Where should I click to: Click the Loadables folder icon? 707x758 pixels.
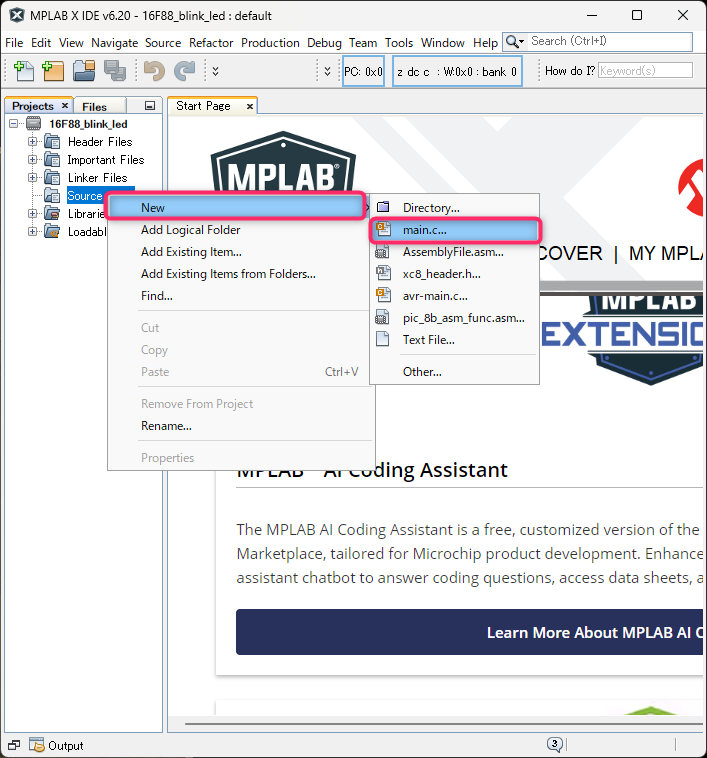coord(52,232)
